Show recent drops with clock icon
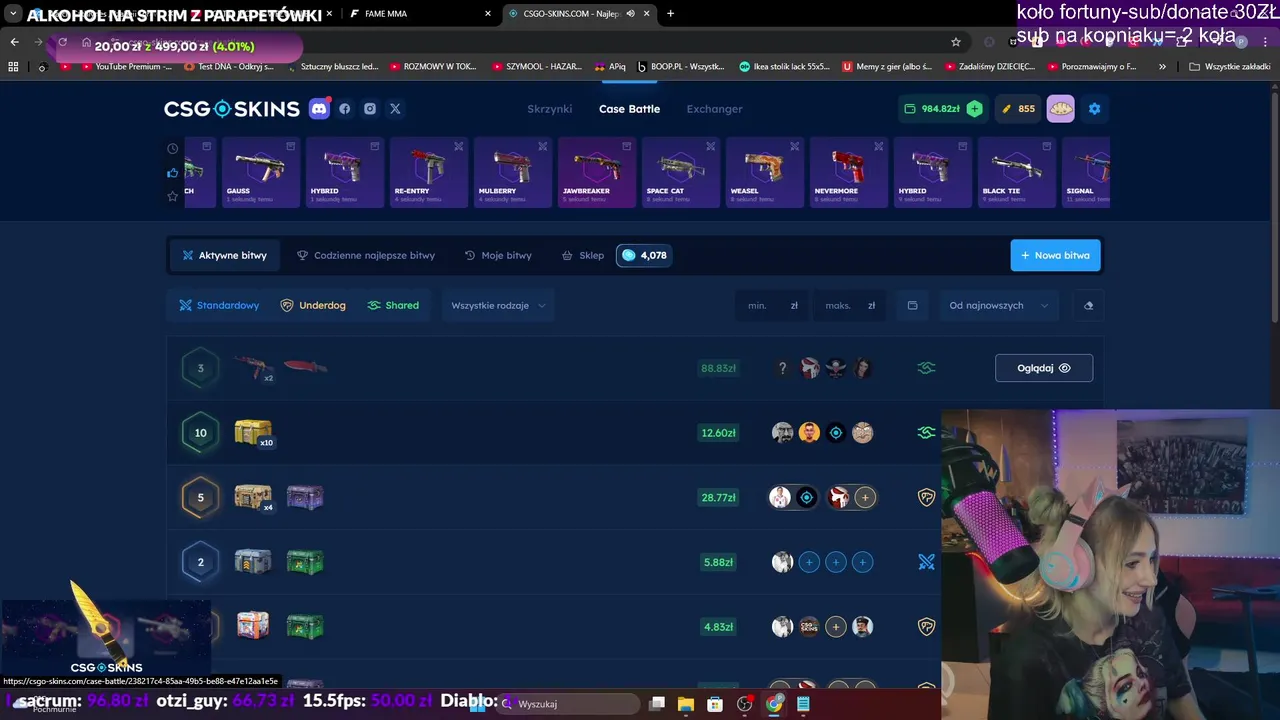 pyautogui.click(x=173, y=148)
